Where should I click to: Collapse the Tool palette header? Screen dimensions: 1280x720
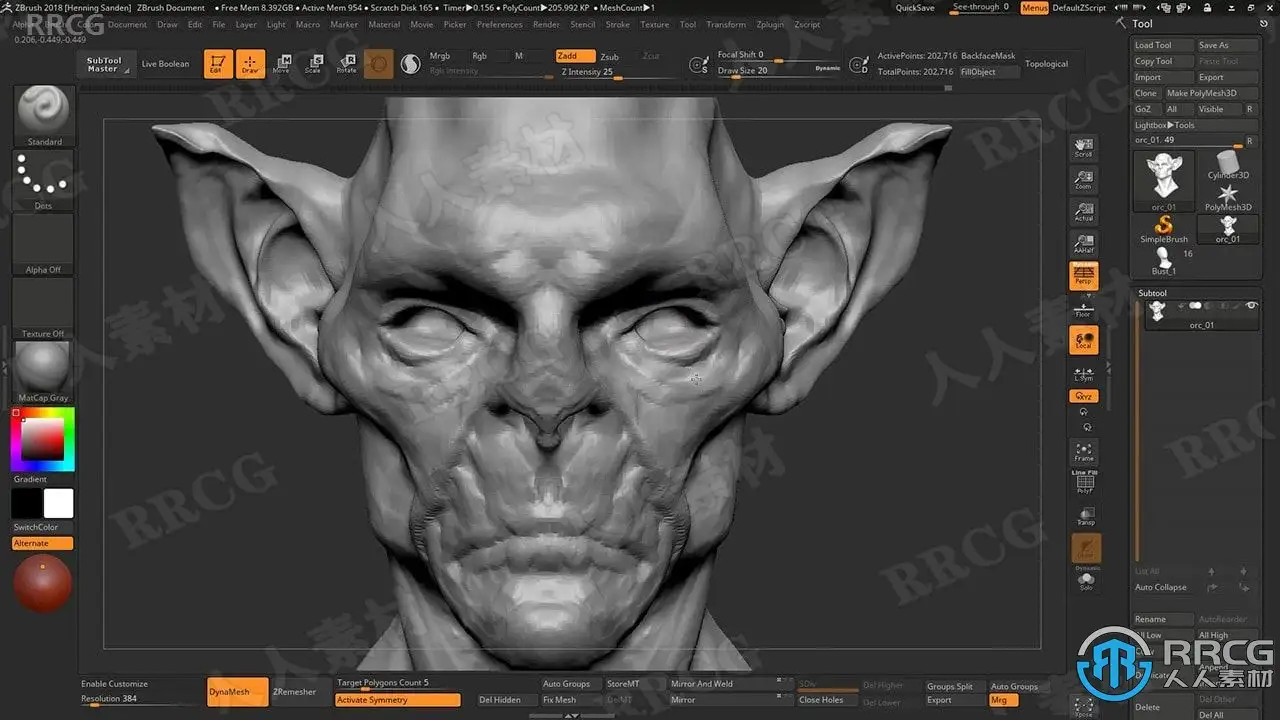(x=1142, y=24)
